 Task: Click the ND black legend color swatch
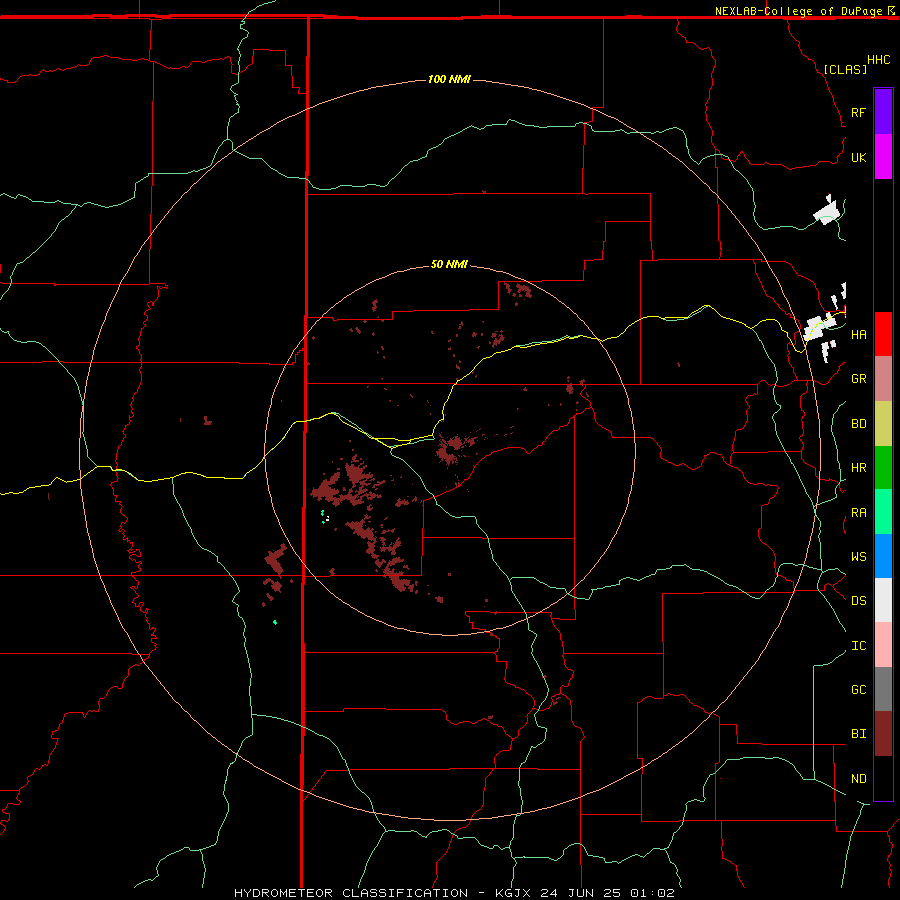pyautogui.click(x=883, y=778)
